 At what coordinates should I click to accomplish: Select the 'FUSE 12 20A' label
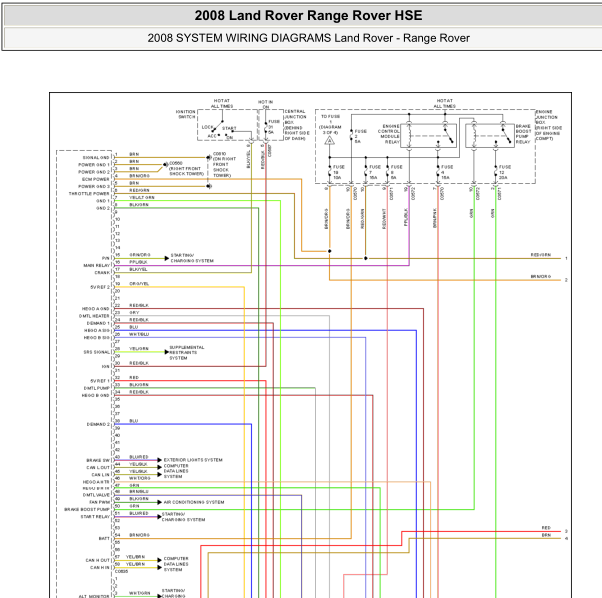[505, 172]
